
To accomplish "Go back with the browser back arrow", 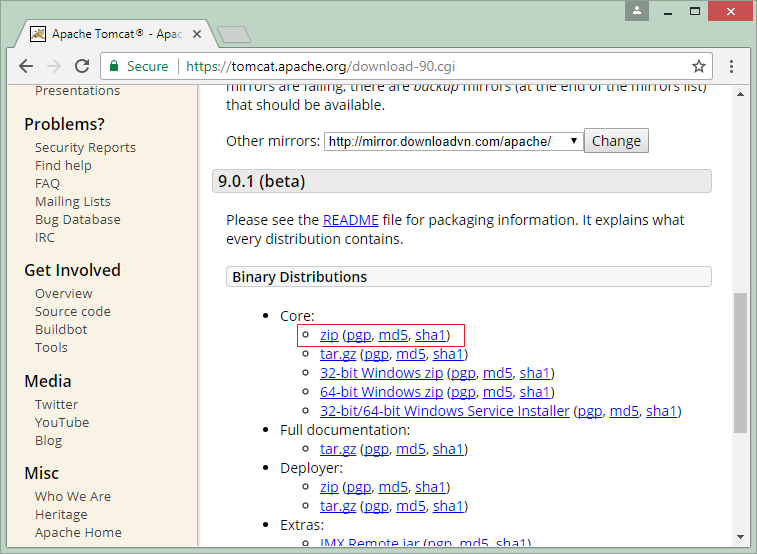I will tap(26, 66).
